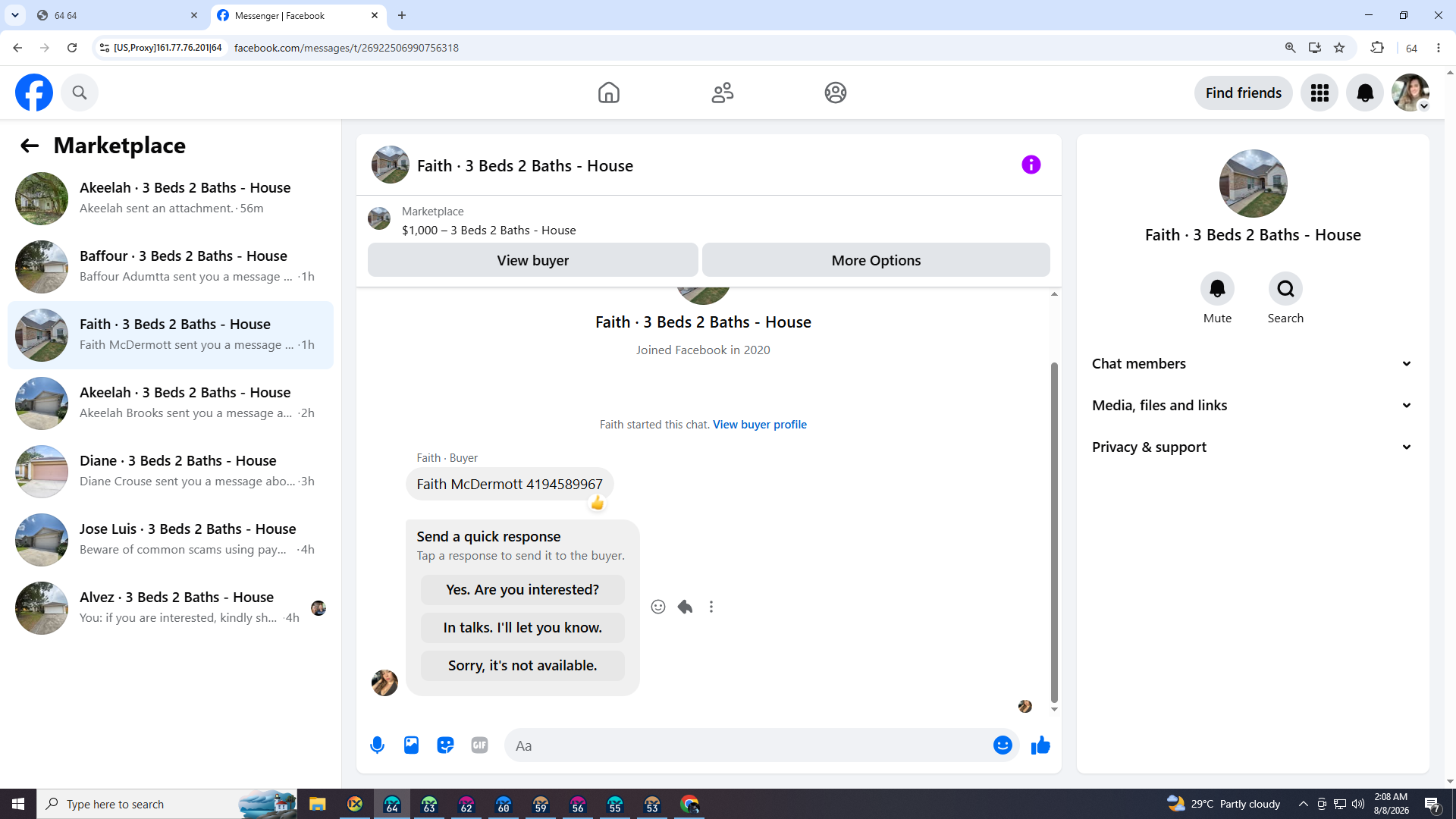The height and width of the screenshot is (819, 1456).
Task: Open the browser zoom magnifier icon
Action: click(1290, 48)
